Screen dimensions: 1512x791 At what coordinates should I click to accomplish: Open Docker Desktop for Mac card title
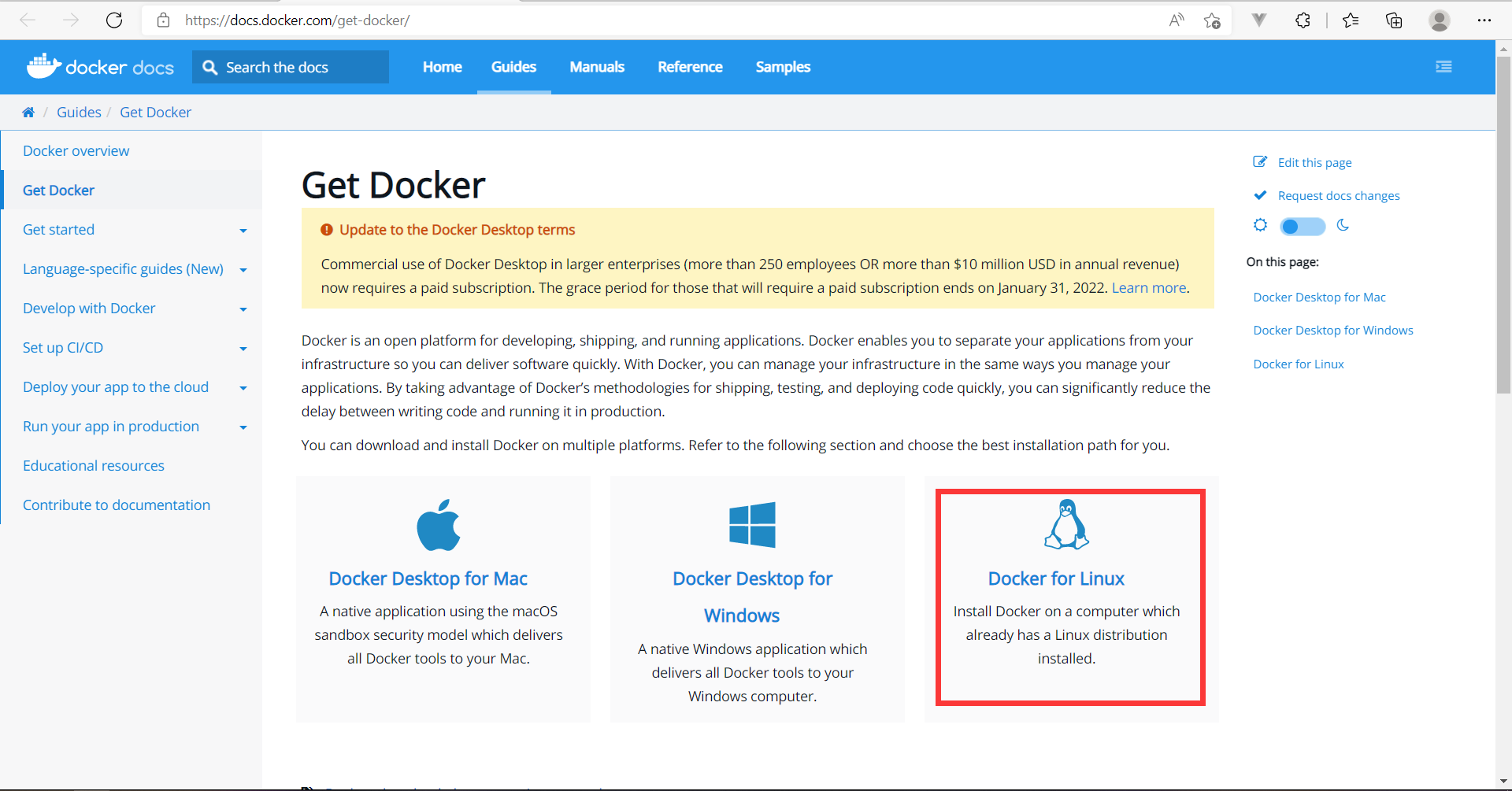428,578
